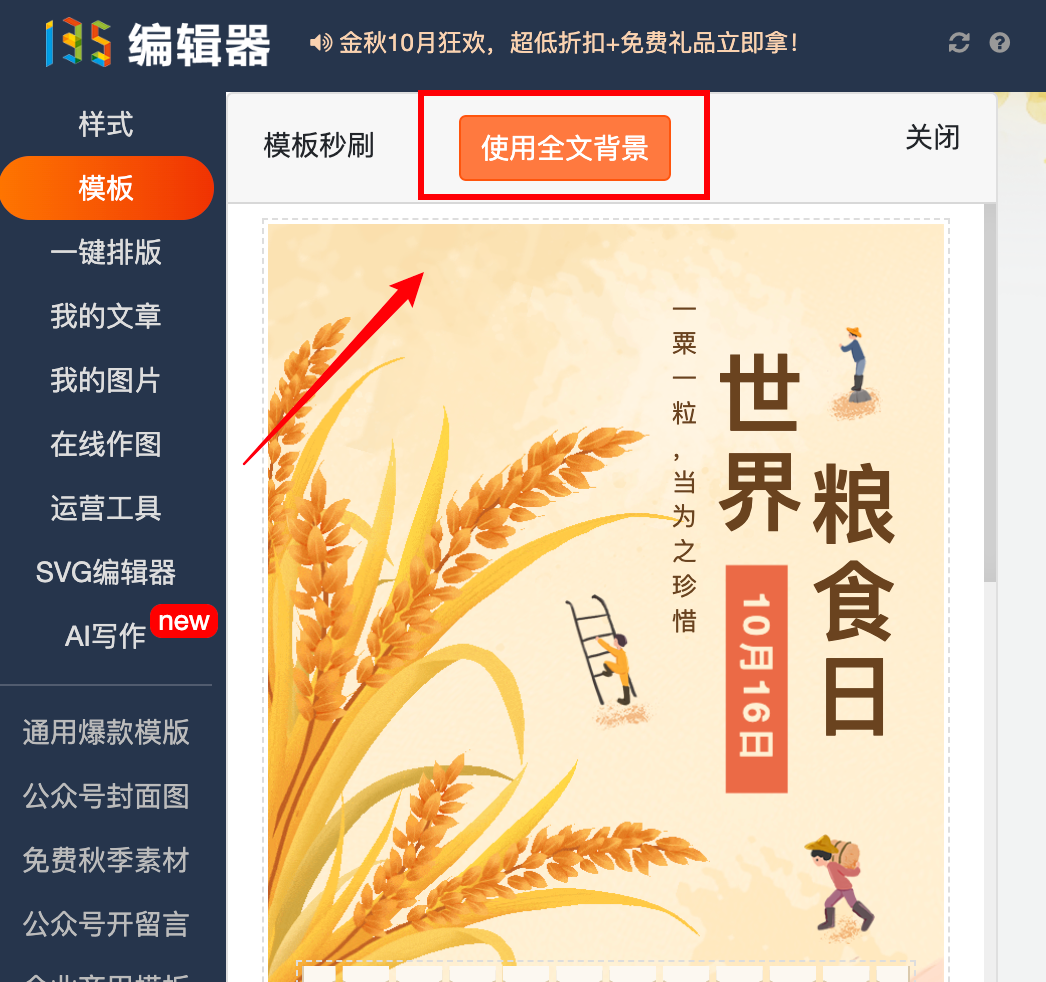The image size is (1046, 982).
Task: Go to 我的文章
Action: point(106,316)
